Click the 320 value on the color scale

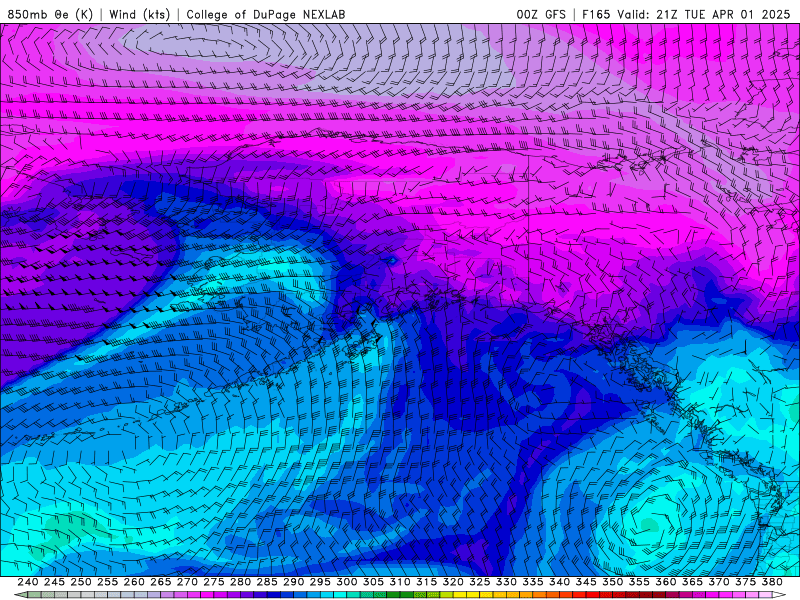(453, 582)
